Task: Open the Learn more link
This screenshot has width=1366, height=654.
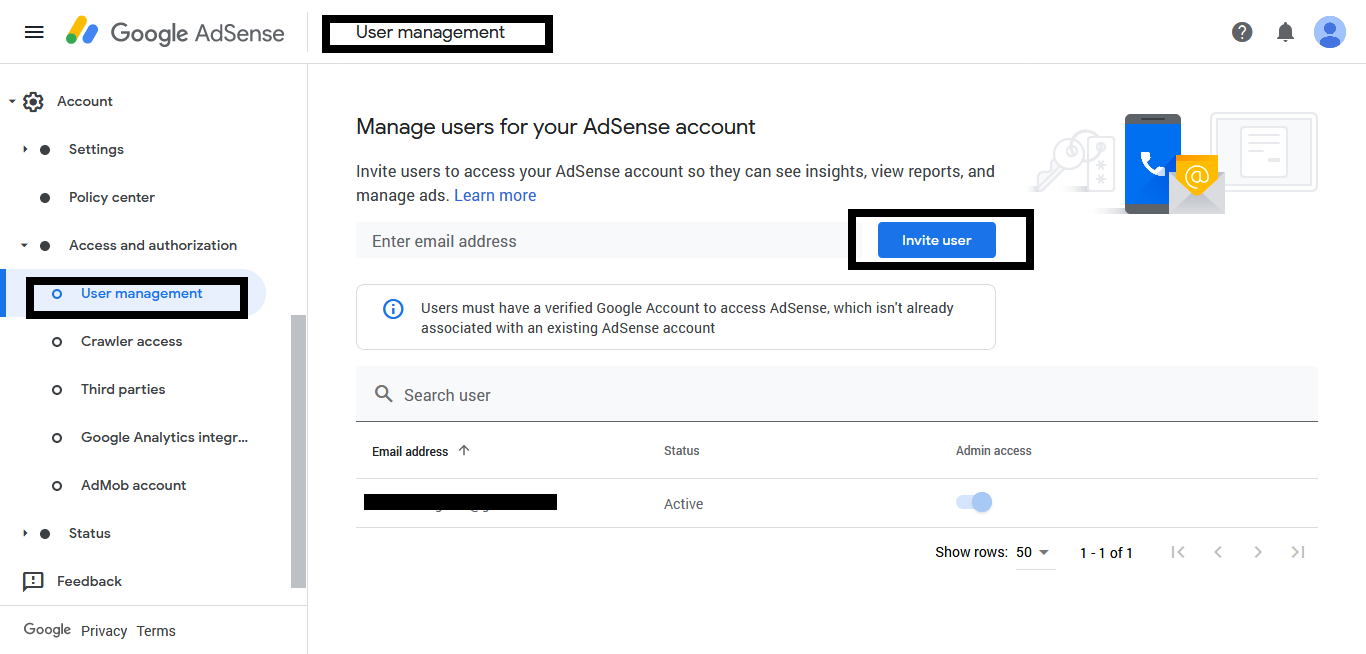Action: (495, 196)
